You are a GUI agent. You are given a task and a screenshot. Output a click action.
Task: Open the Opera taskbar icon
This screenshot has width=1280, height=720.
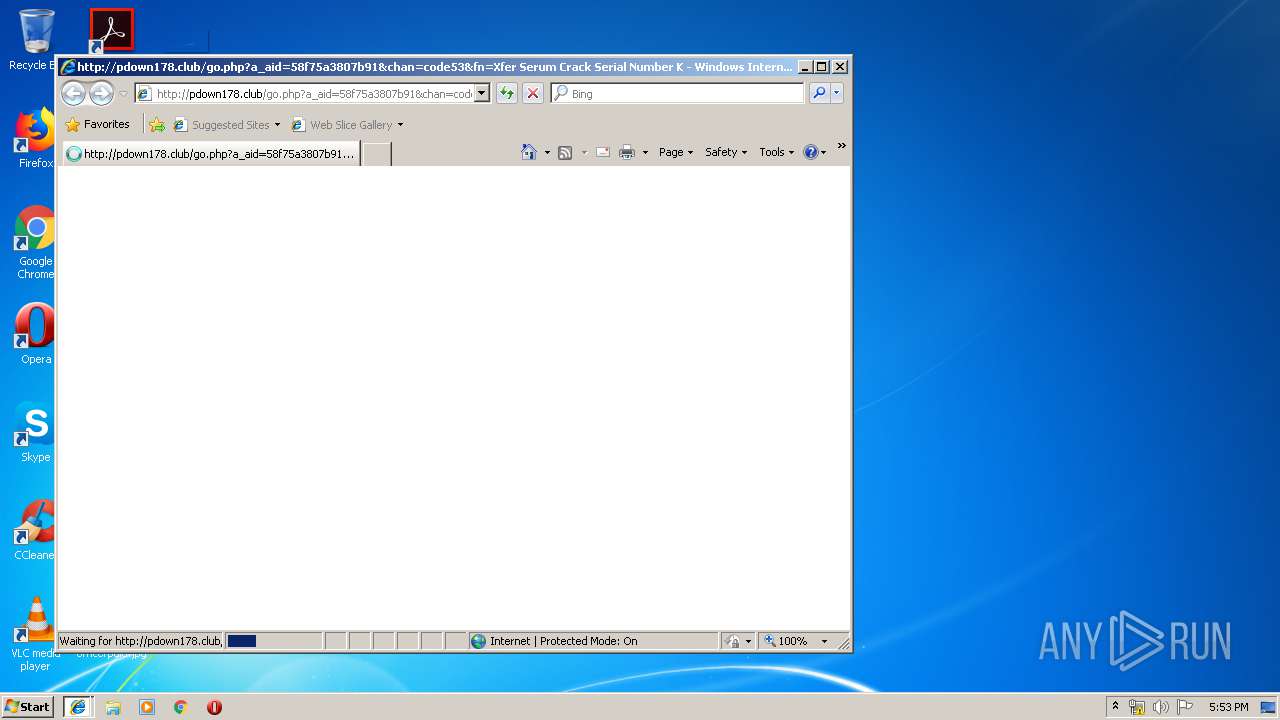click(x=214, y=707)
